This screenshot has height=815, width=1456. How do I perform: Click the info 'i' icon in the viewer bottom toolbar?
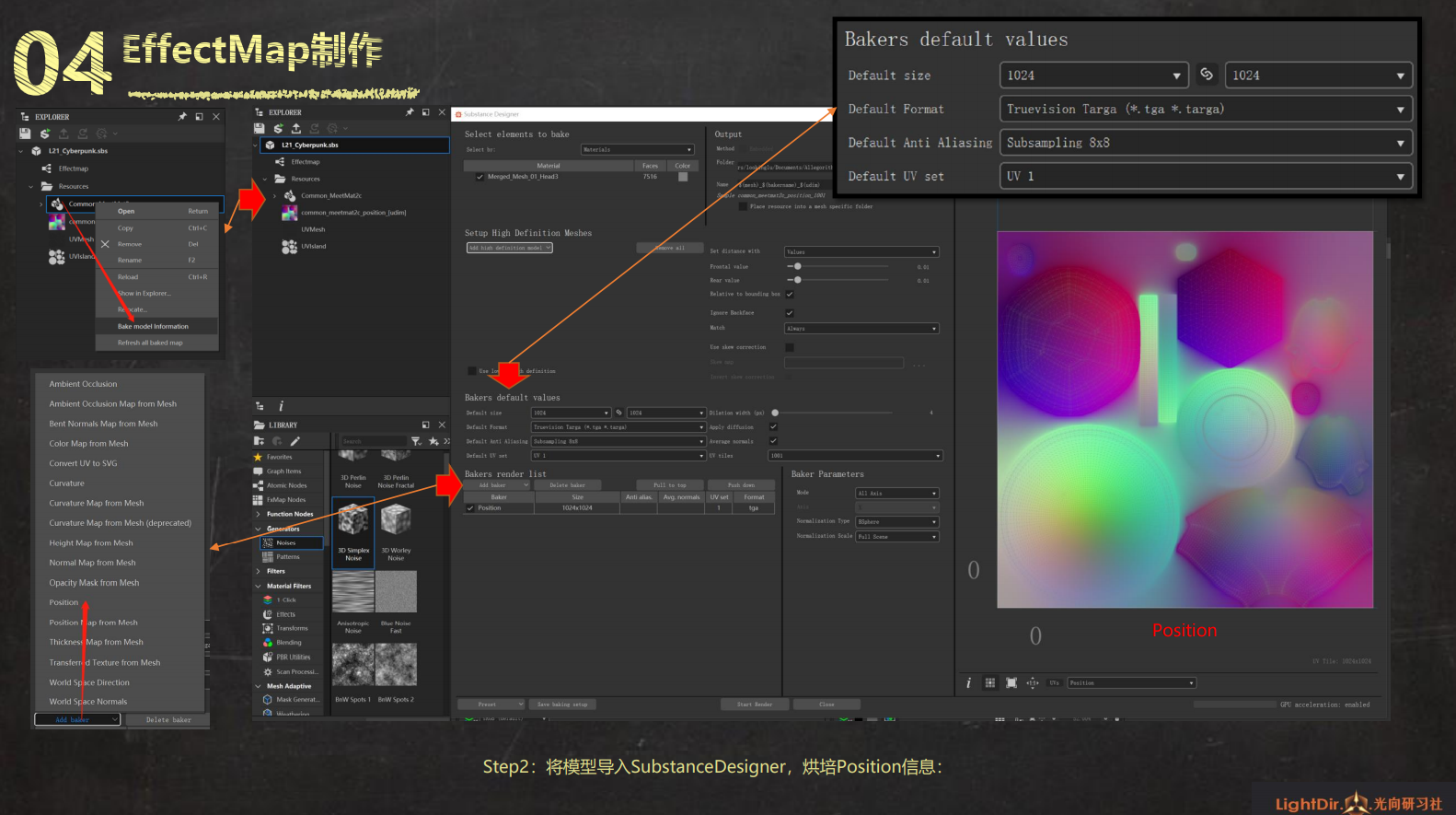(x=968, y=682)
